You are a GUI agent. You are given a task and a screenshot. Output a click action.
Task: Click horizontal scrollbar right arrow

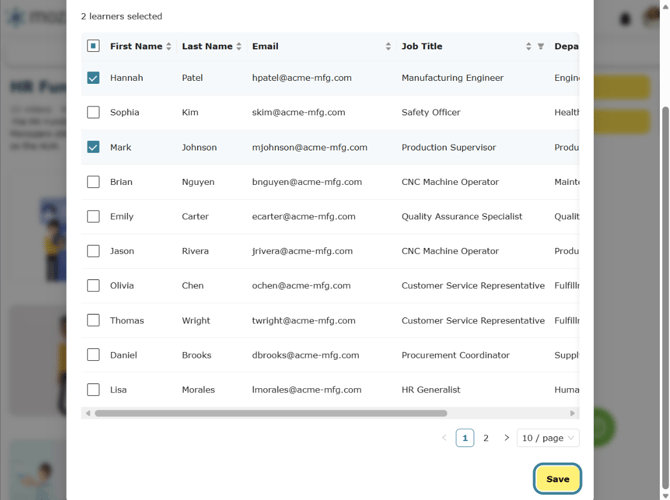tap(573, 413)
